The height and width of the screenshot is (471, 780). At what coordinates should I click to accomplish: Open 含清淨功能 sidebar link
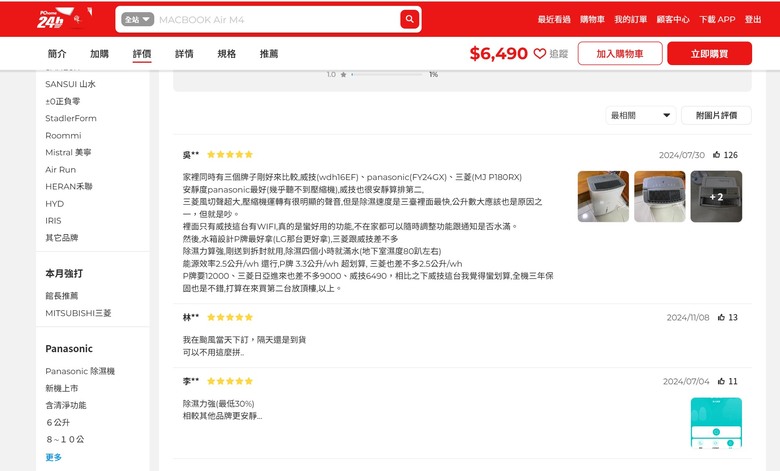(66, 405)
